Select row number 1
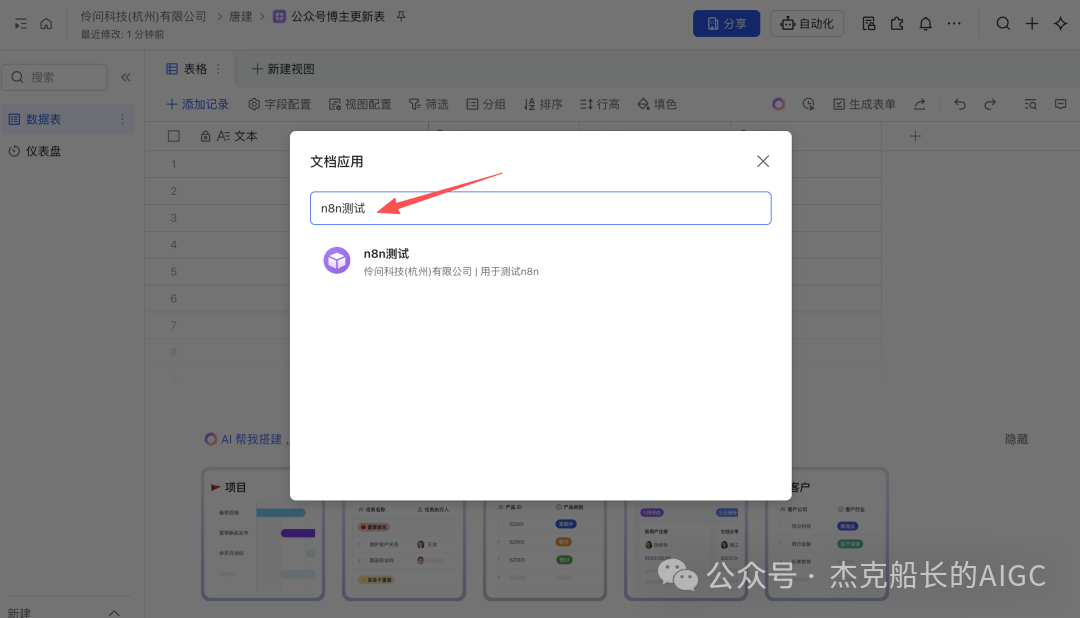Image resolution: width=1080 pixels, height=618 pixels. pos(174,164)
